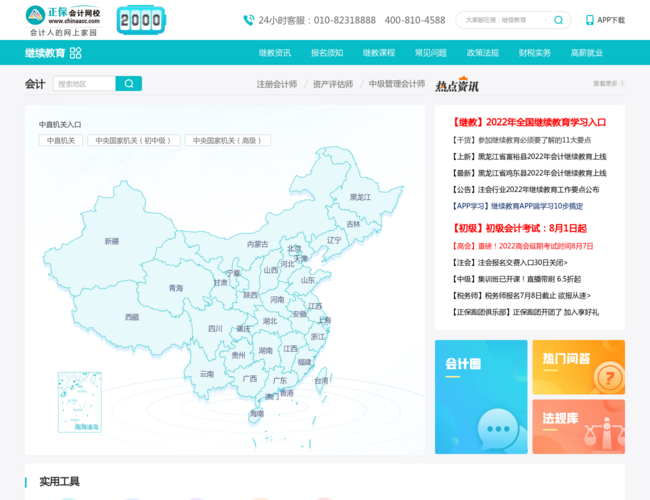Click 查看更多 next to 热点资讯
The width and height of the screenshot is (650, 500).
(x=604, y=84)
